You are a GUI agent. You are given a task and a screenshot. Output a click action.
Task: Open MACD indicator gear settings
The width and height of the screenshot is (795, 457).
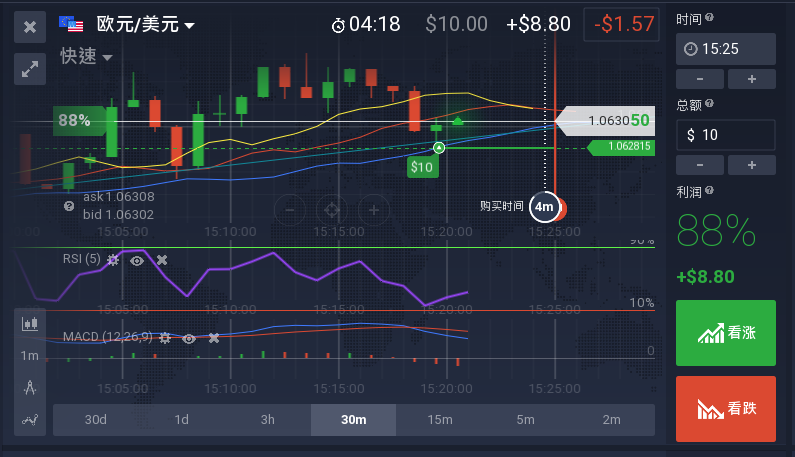(x=165, y=338)
